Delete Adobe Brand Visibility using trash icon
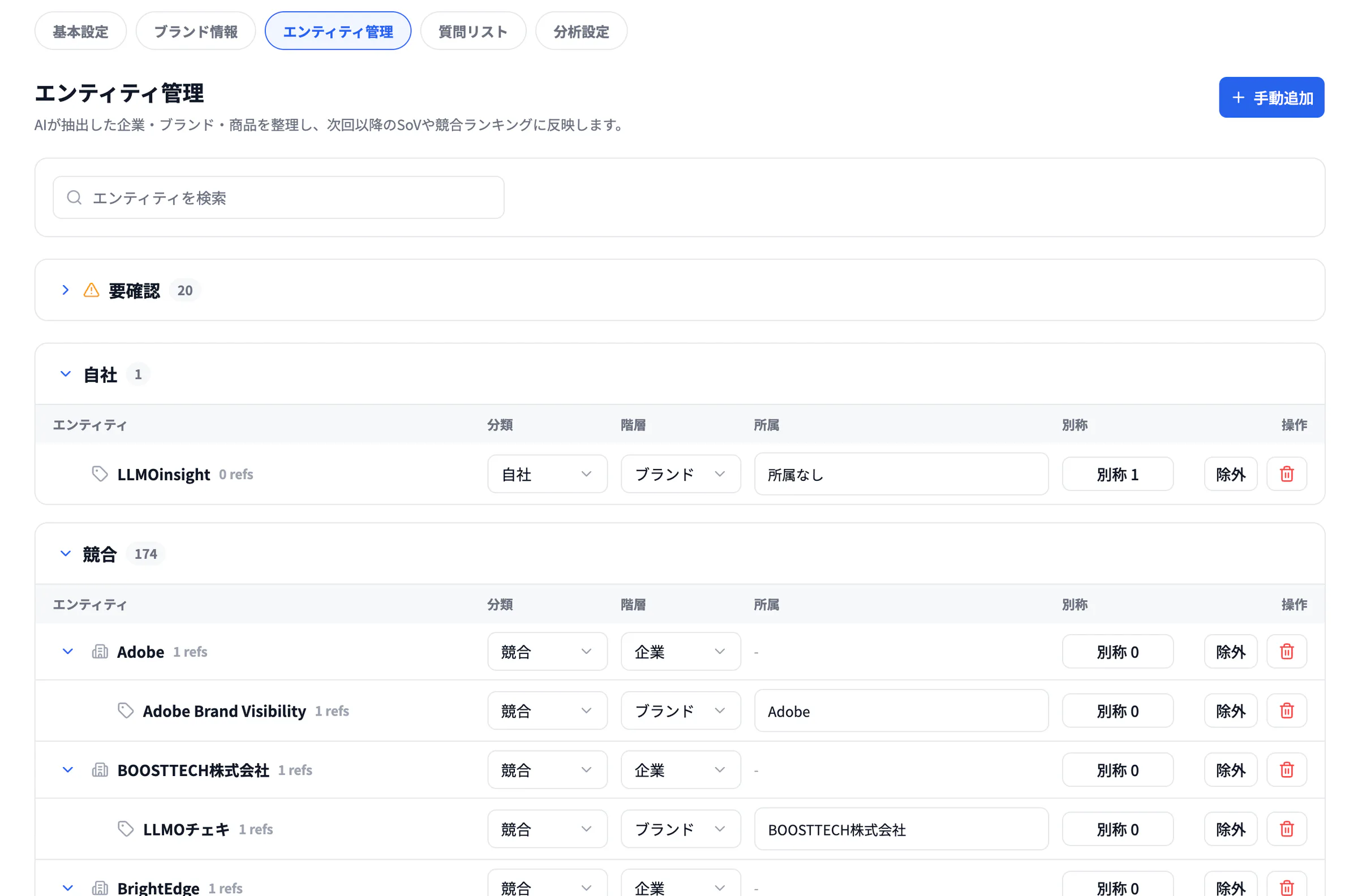The image size is (1358, 896). click(x=1286, y=710)
